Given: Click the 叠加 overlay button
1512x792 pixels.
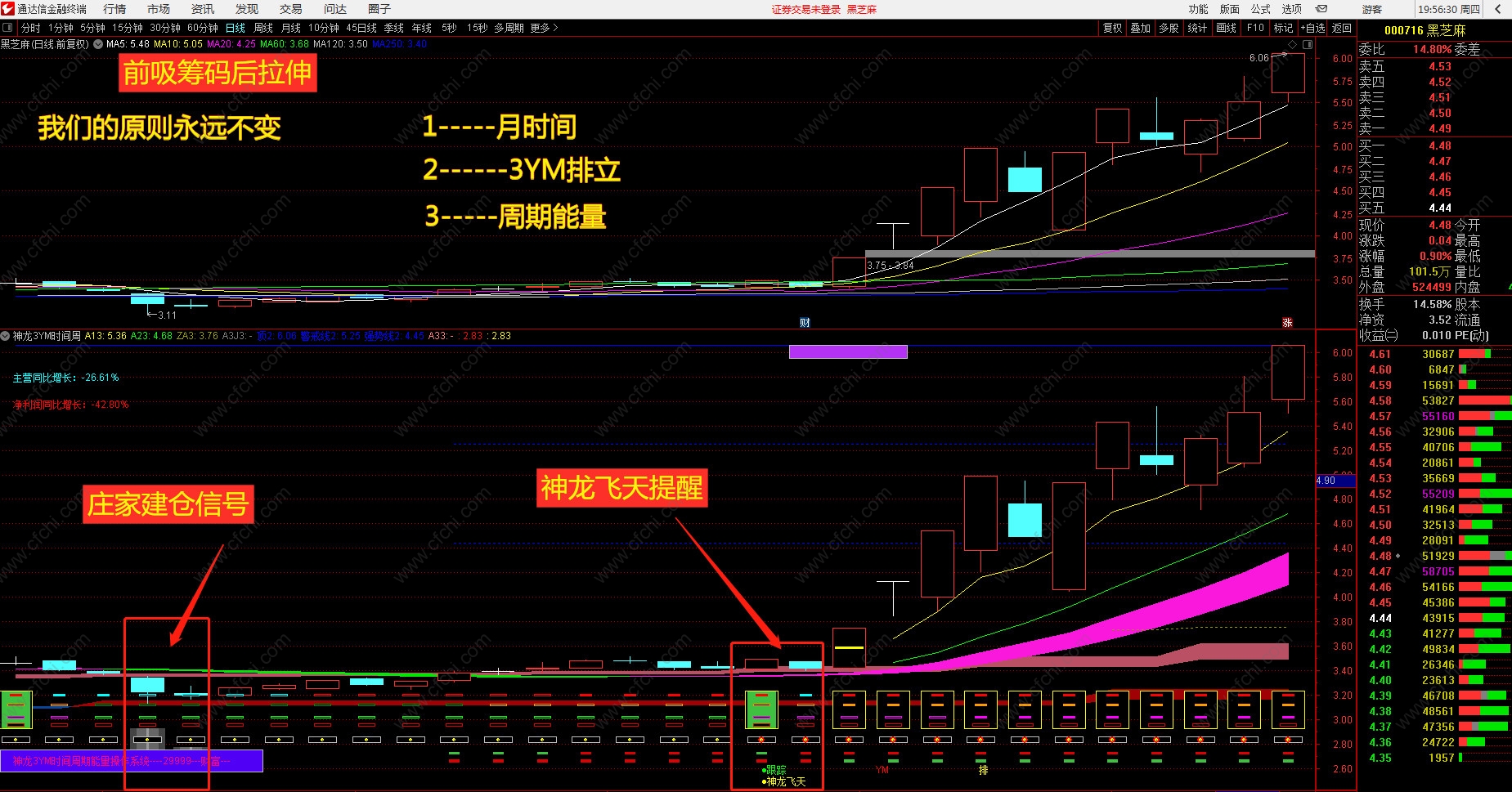Looking at the screenshot, I should pyautogui.click(x=1141, y=28).
